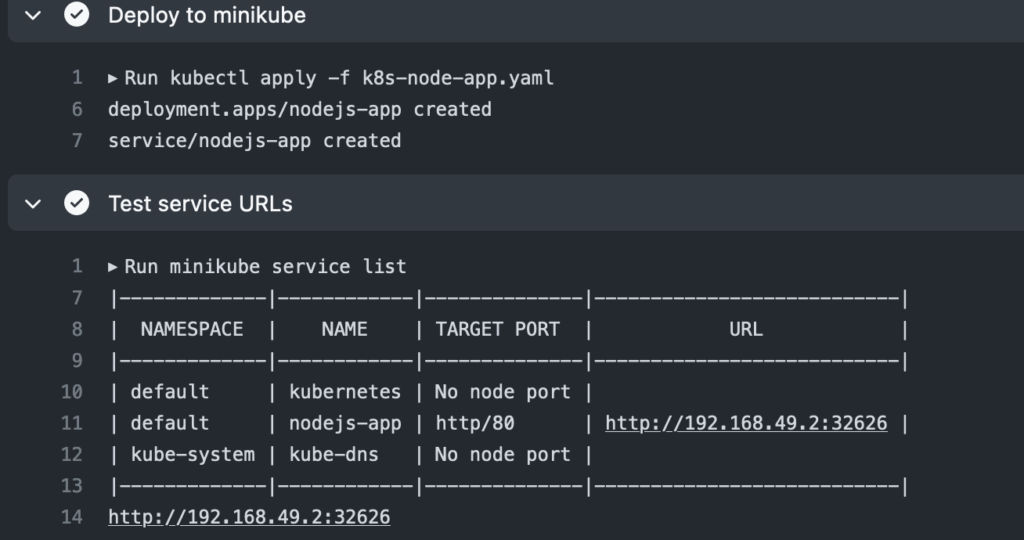This screenshot has height=540, width=1024.
Task: Click the Deploy to minikube step title
Action: tap(207, 15)
